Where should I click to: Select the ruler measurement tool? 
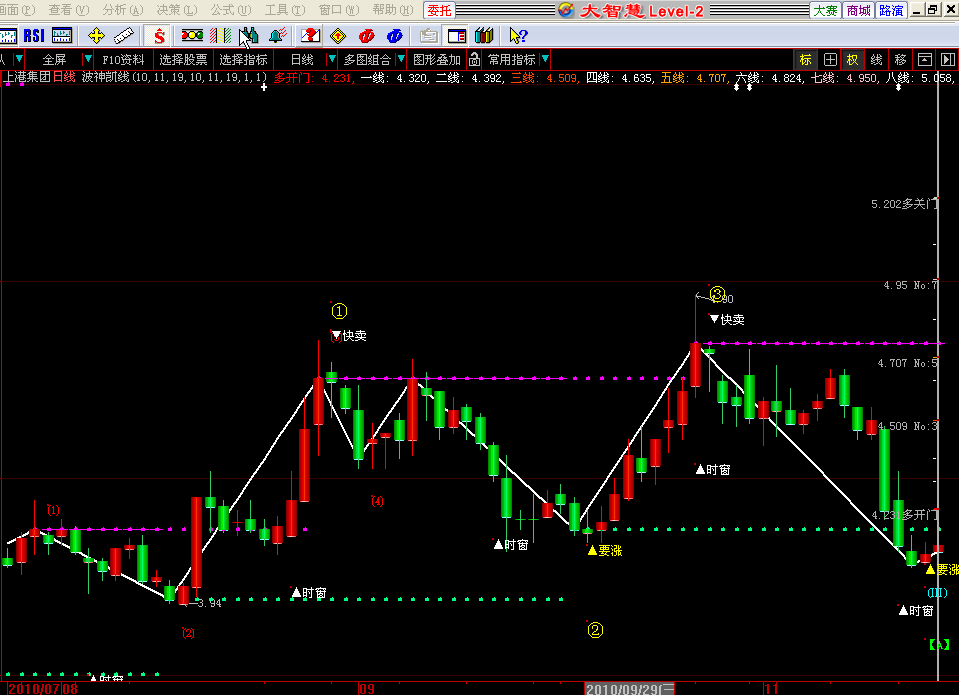(x=124, y=36)
